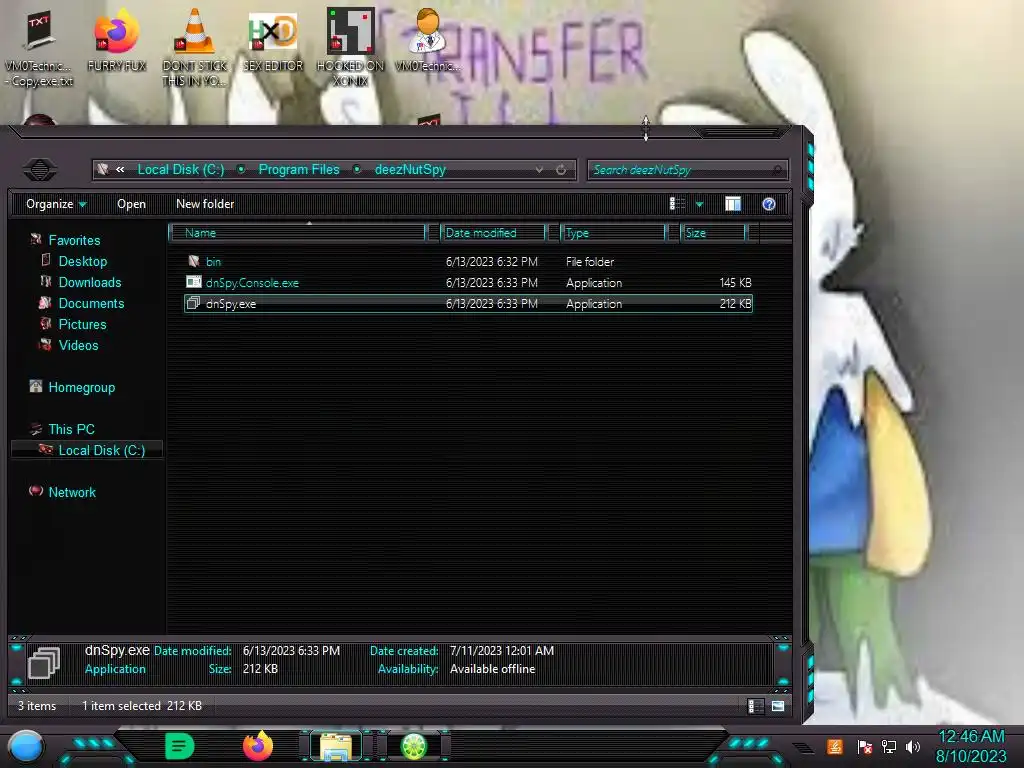Open the address bar history dropdown
The width and height of the screenshot is (1024, 768).
(539, 170)
